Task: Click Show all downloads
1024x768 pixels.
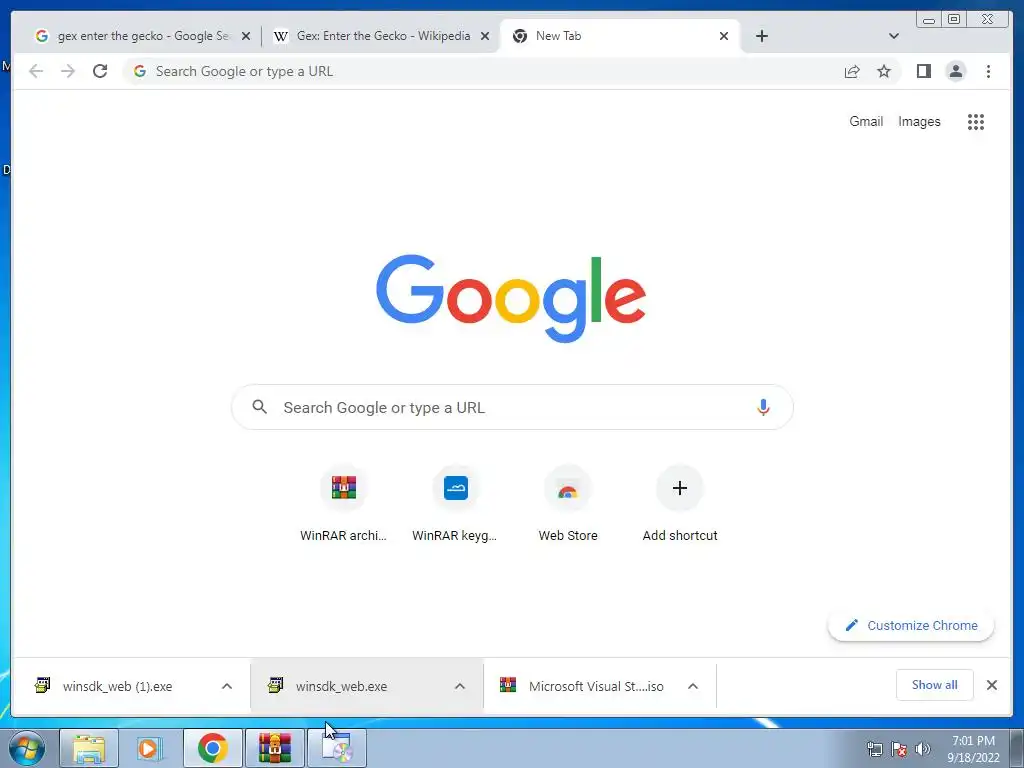Action: click(935, 685)
